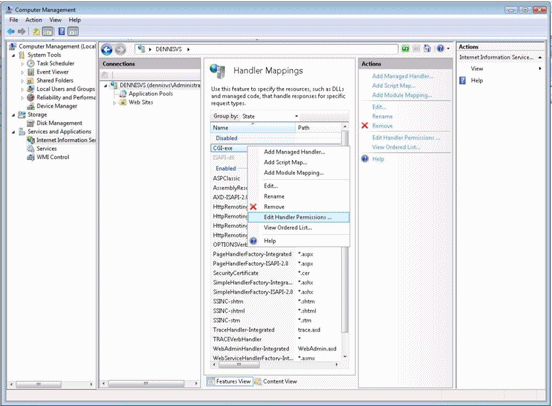Click the Device Manager icon
Image resolution: width=552 pixels, height=406 pixels.
[x=31, y=106]
